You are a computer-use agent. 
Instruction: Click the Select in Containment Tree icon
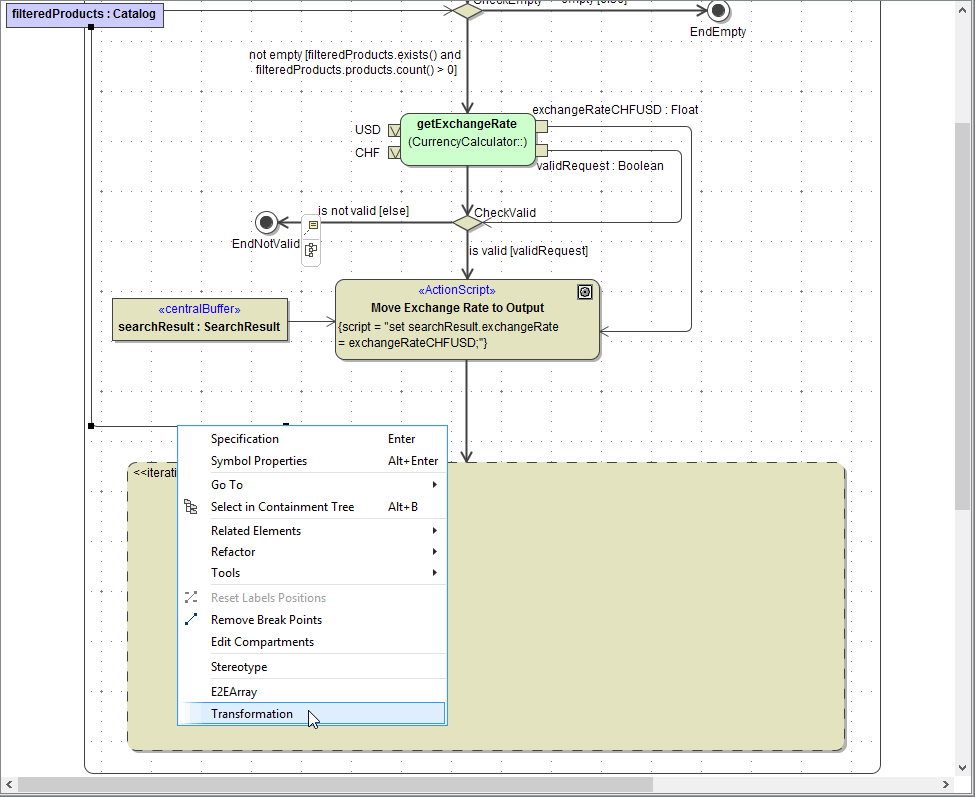coord(191,507)
